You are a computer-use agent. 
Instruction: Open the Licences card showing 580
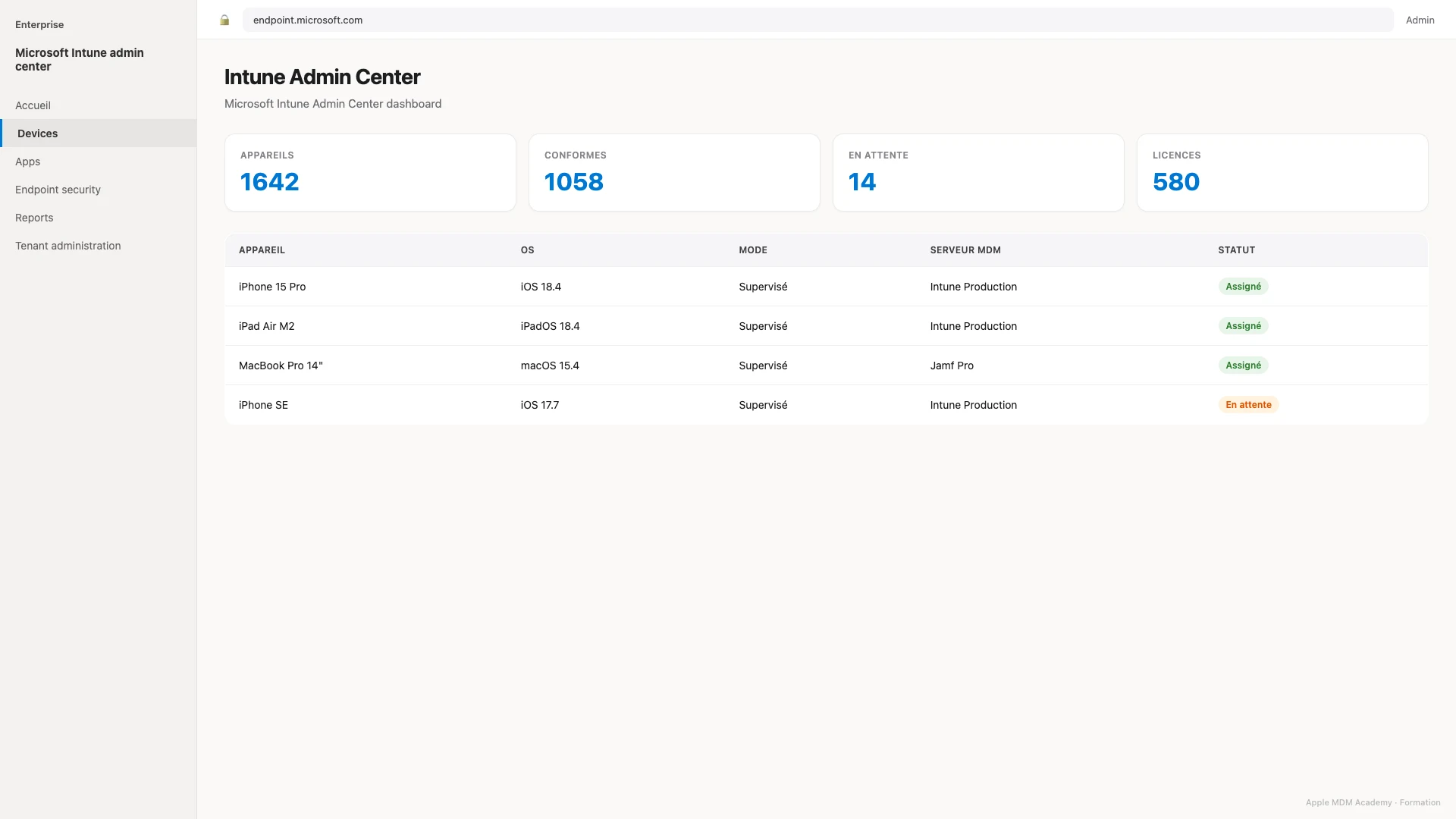pos(1282,173)
